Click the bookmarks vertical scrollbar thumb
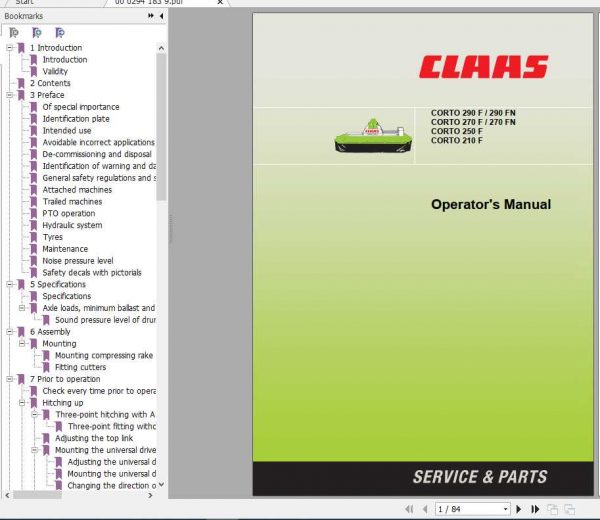This screenshot has width=600, height=520. tap(161, 127)
